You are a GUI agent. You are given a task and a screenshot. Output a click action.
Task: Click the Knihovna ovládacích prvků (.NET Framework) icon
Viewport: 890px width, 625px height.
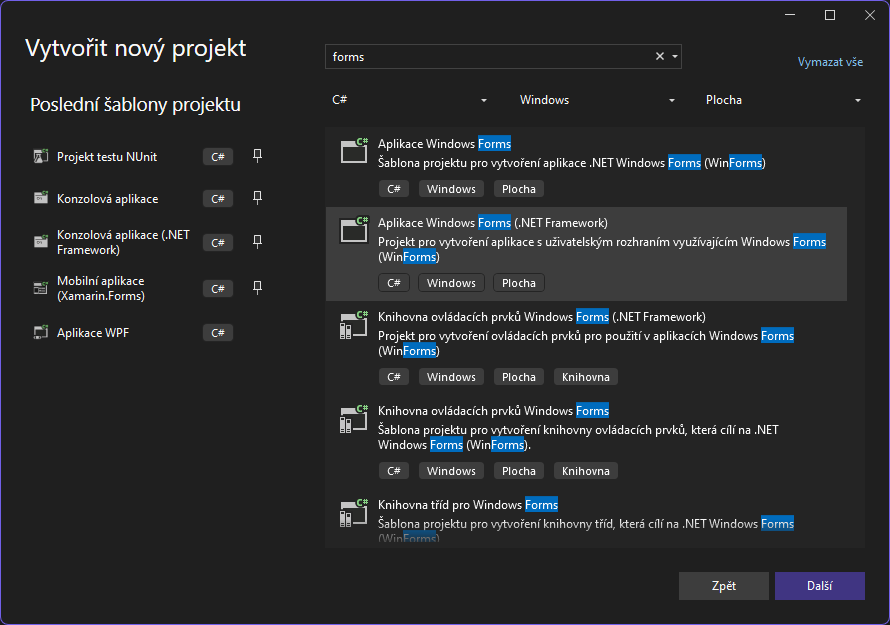[x=355, y=324]
